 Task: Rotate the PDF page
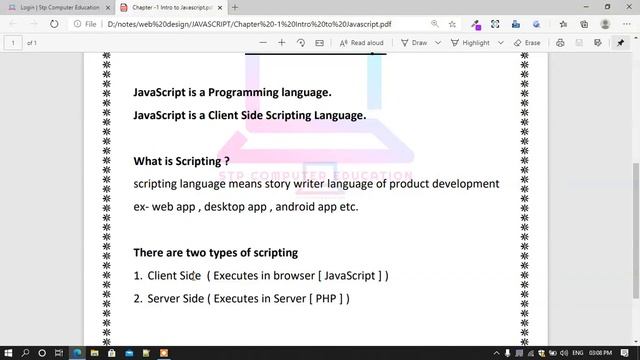click(x=301, y=42)
